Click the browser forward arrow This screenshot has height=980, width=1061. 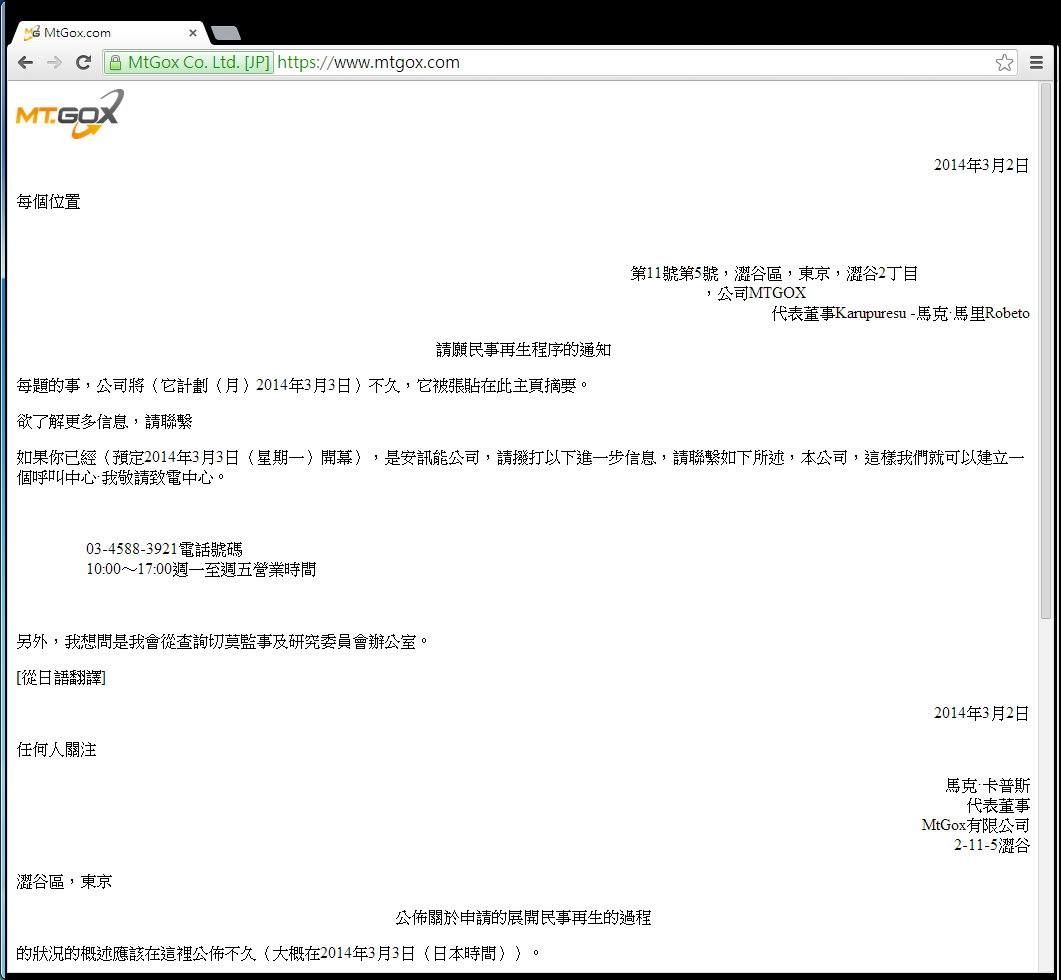click(54, 62)
